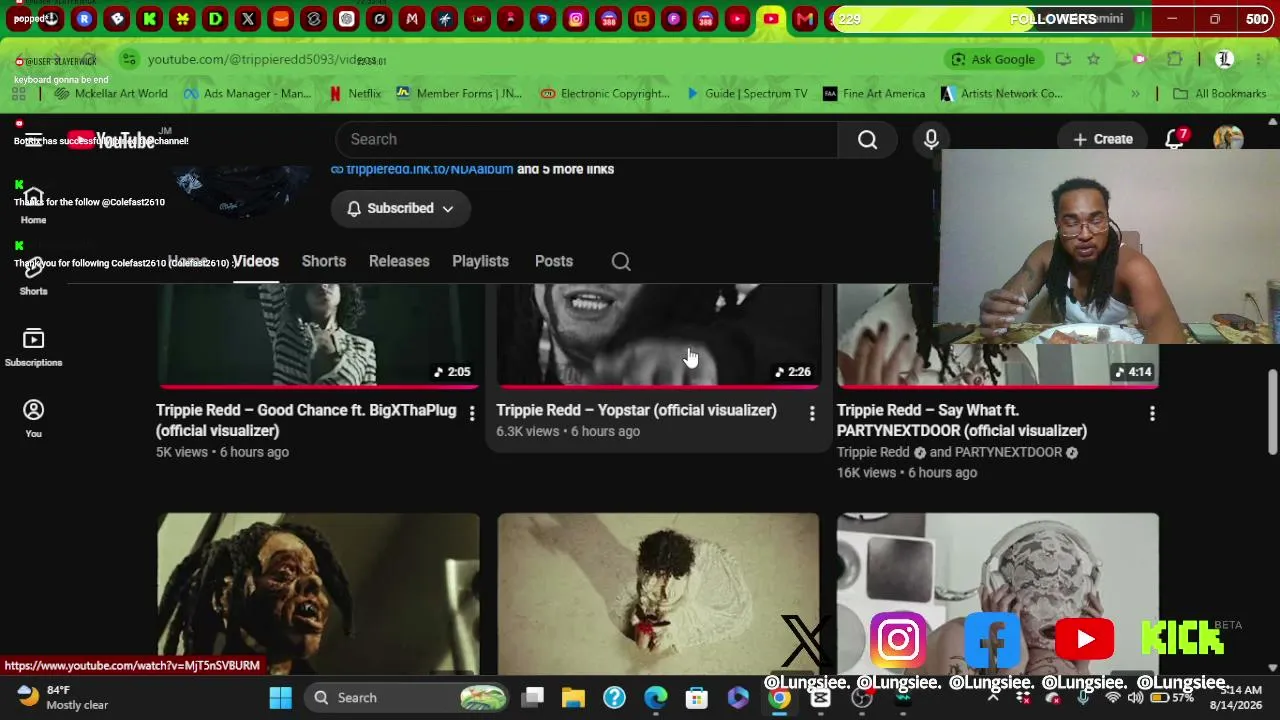1280x720 pixels.
Task: Click the Windows taskbar Search box
Action: 405,698
